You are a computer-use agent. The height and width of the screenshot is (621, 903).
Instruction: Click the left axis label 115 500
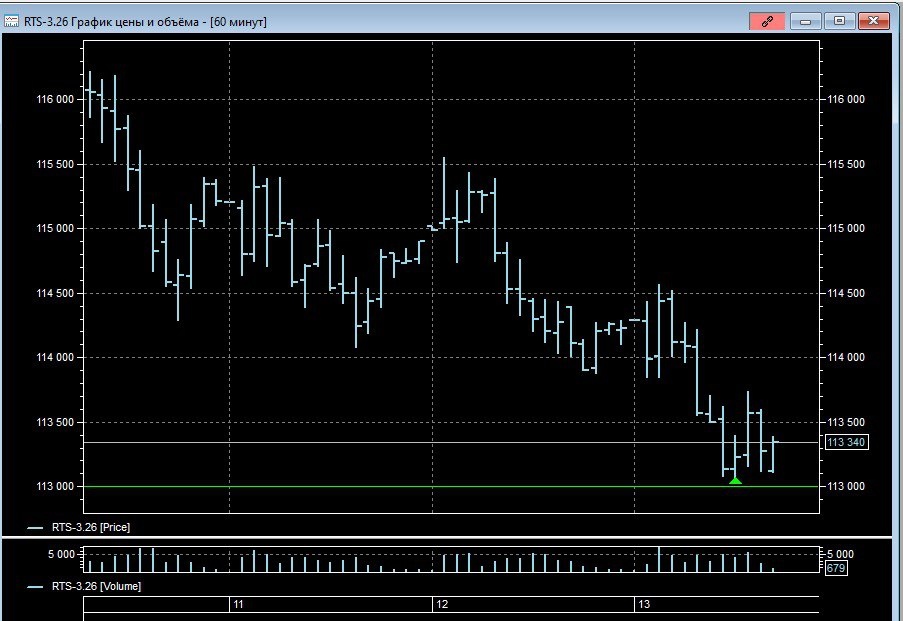55,164
